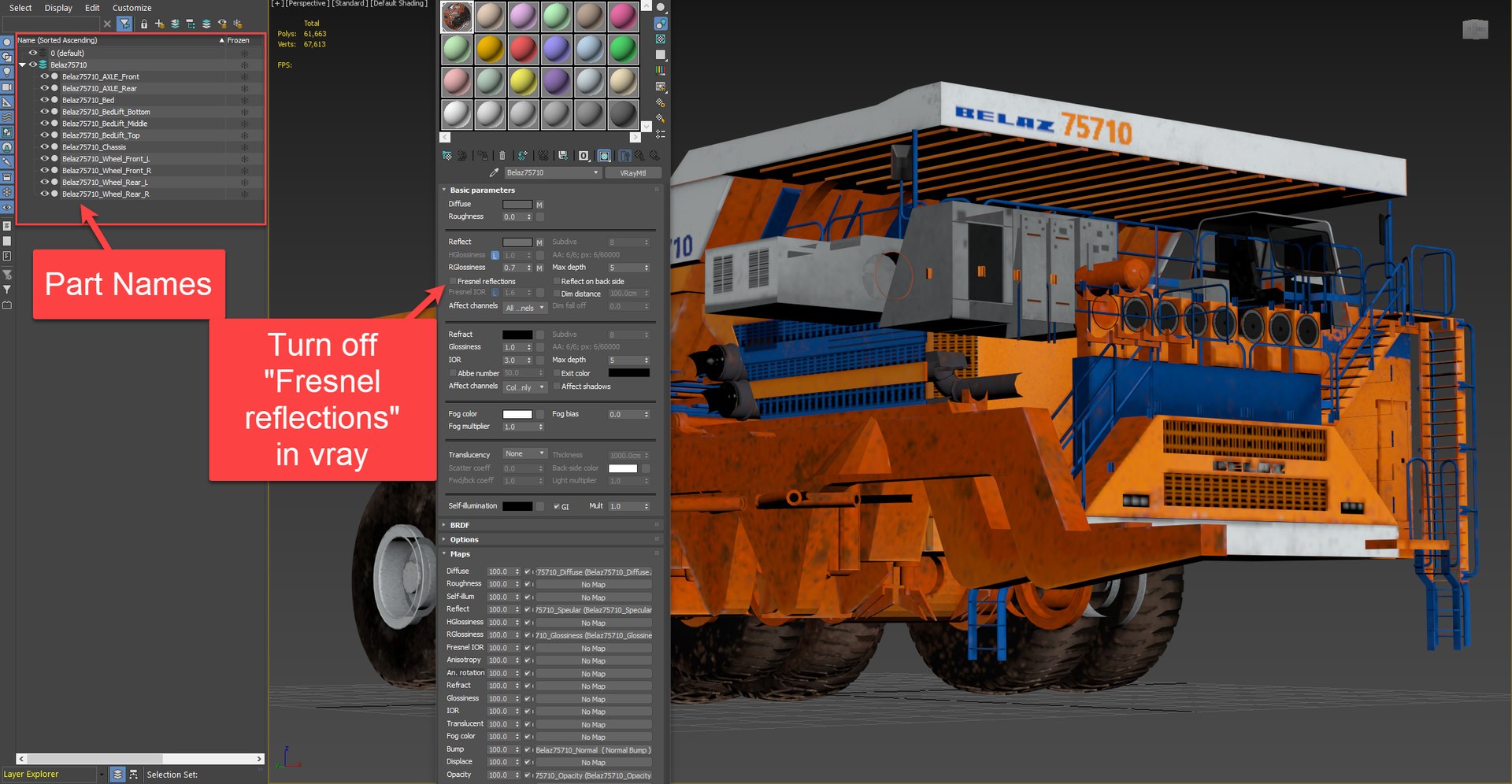Click the Self-illumination color swatch
1512x784 pixels.
pyautogui.click(x=517, y=506)
